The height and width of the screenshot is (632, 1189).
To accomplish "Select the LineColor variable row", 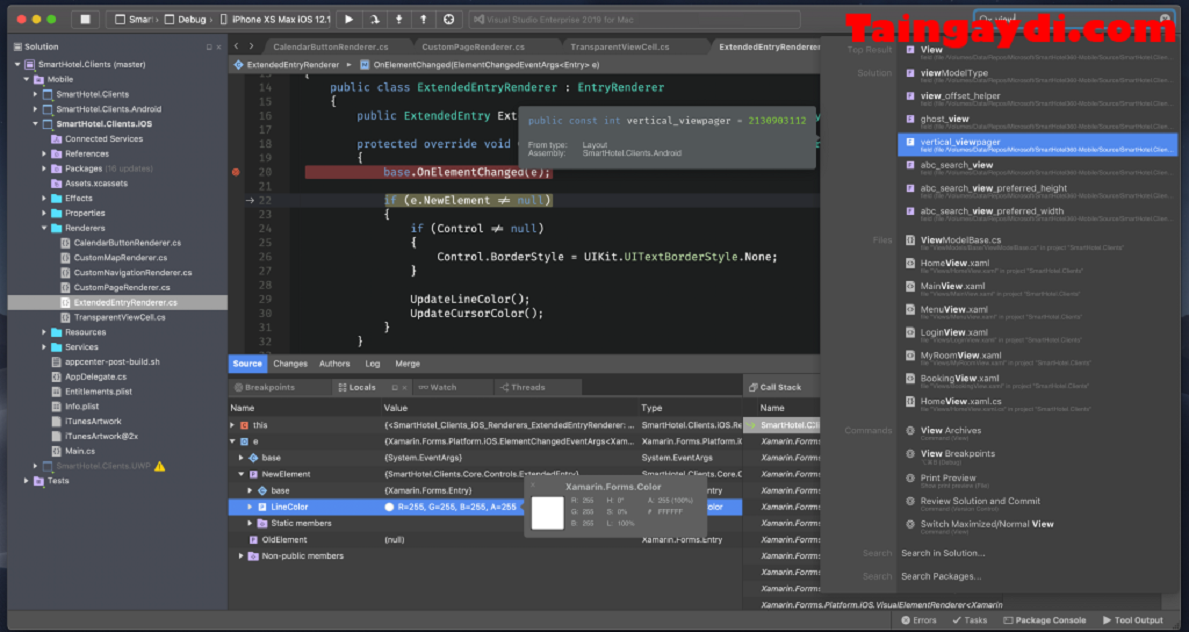I will pyautogui.click(x=485, y=507).
